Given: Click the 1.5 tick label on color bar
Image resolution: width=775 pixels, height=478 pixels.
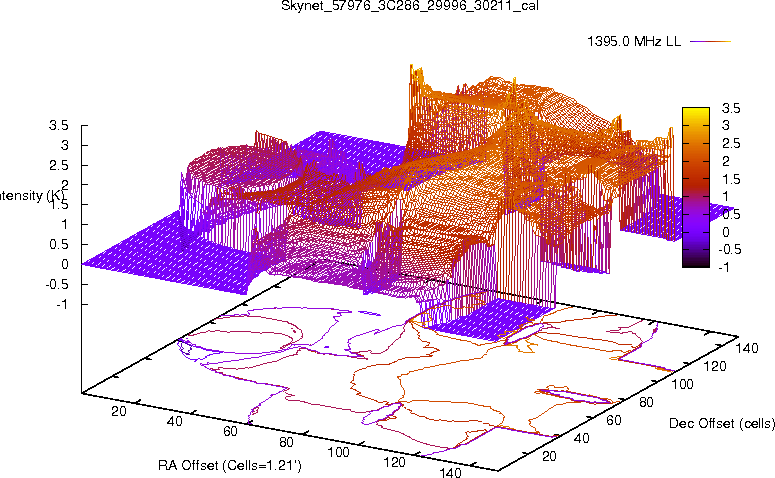Looking at the screenshot, I should (x=731, y=179).
